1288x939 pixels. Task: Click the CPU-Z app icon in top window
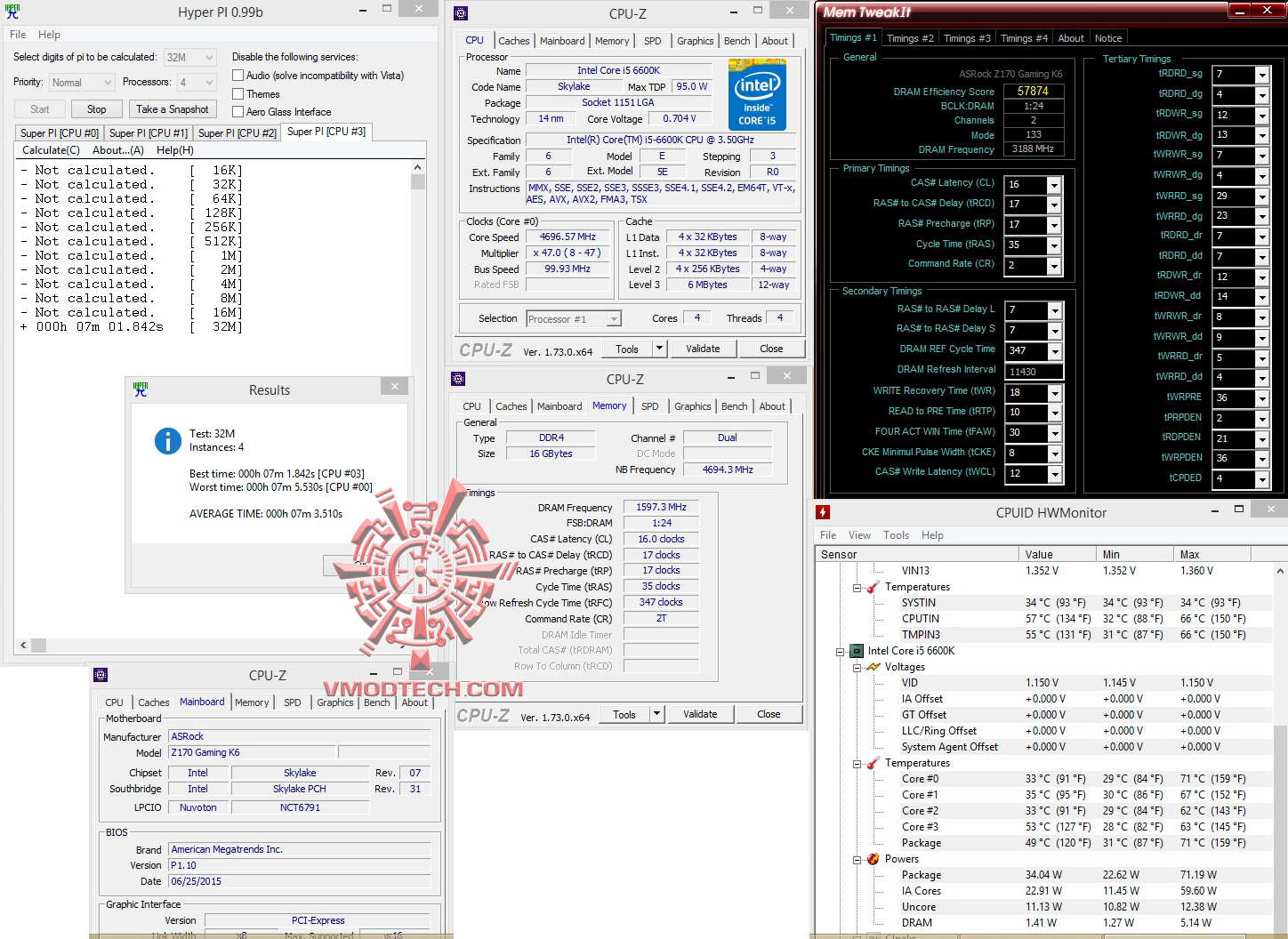[x=460, y=13]
